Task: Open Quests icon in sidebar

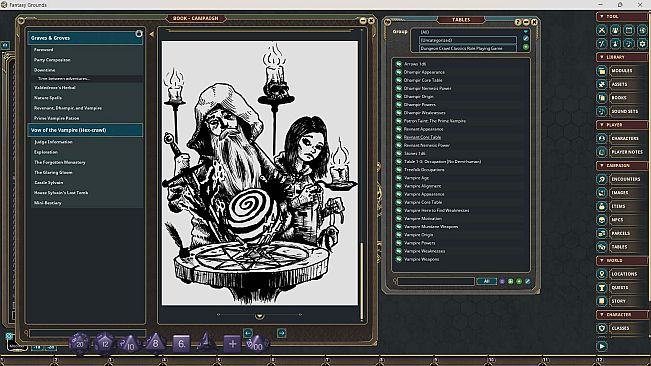Action: (x=602, y=288)
